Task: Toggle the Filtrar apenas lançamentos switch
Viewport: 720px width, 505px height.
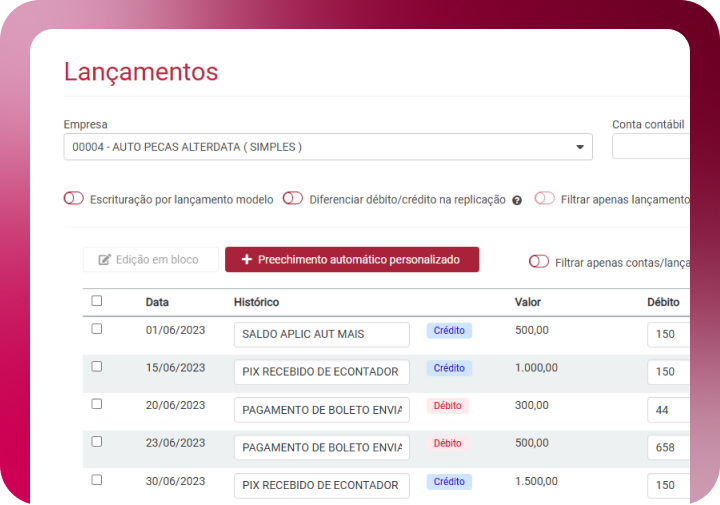Action: coord(545,198)
